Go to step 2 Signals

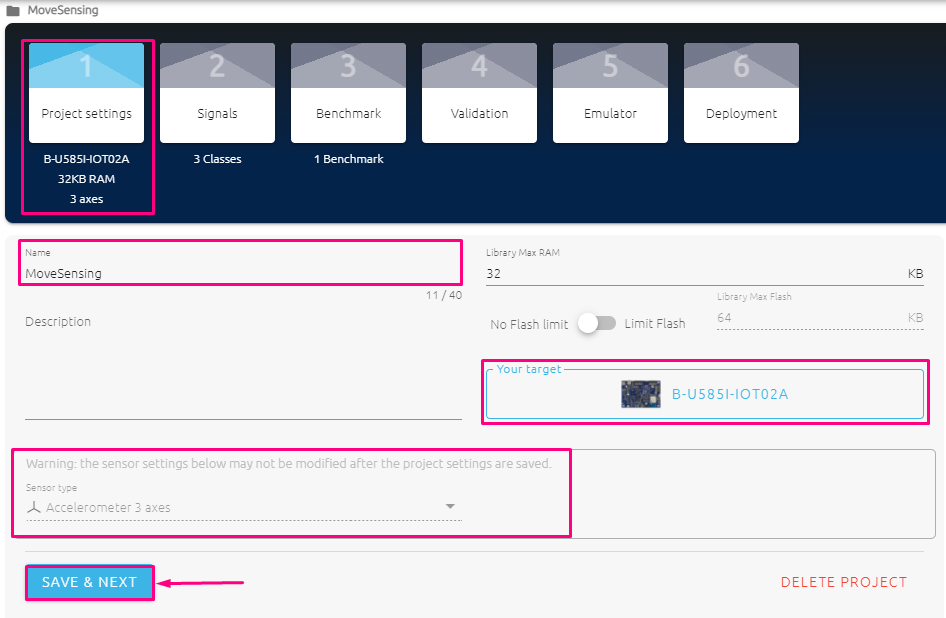217,93
